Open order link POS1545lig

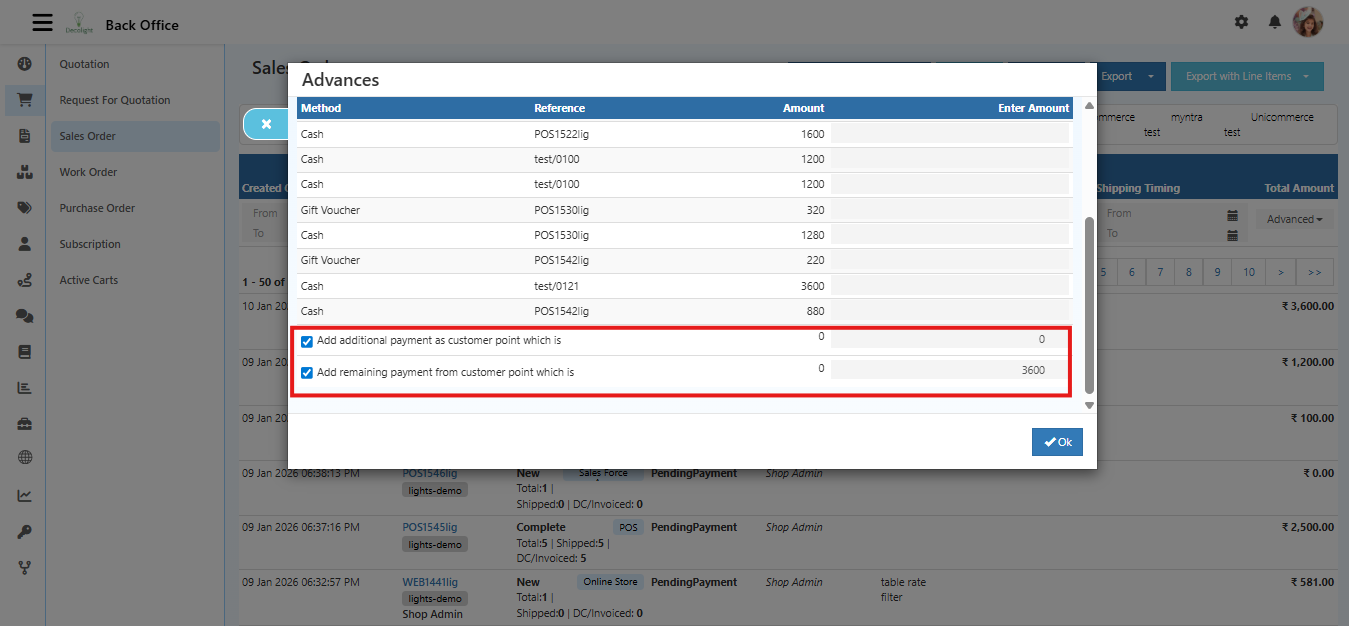pos(429,527)
